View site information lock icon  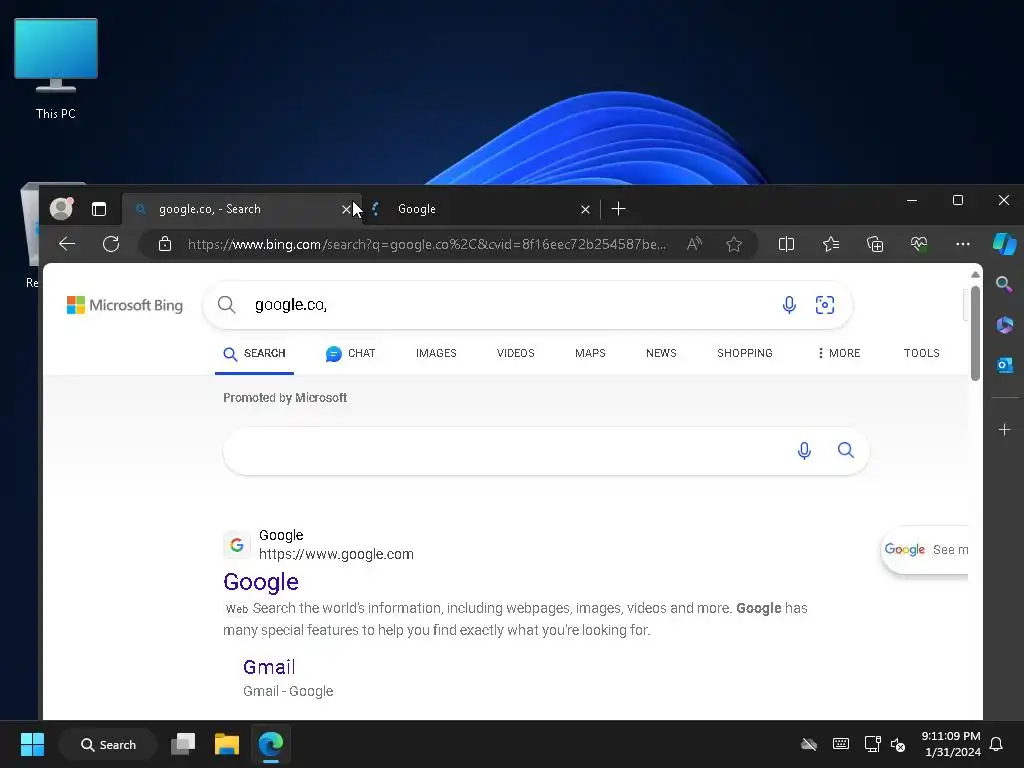165,244
